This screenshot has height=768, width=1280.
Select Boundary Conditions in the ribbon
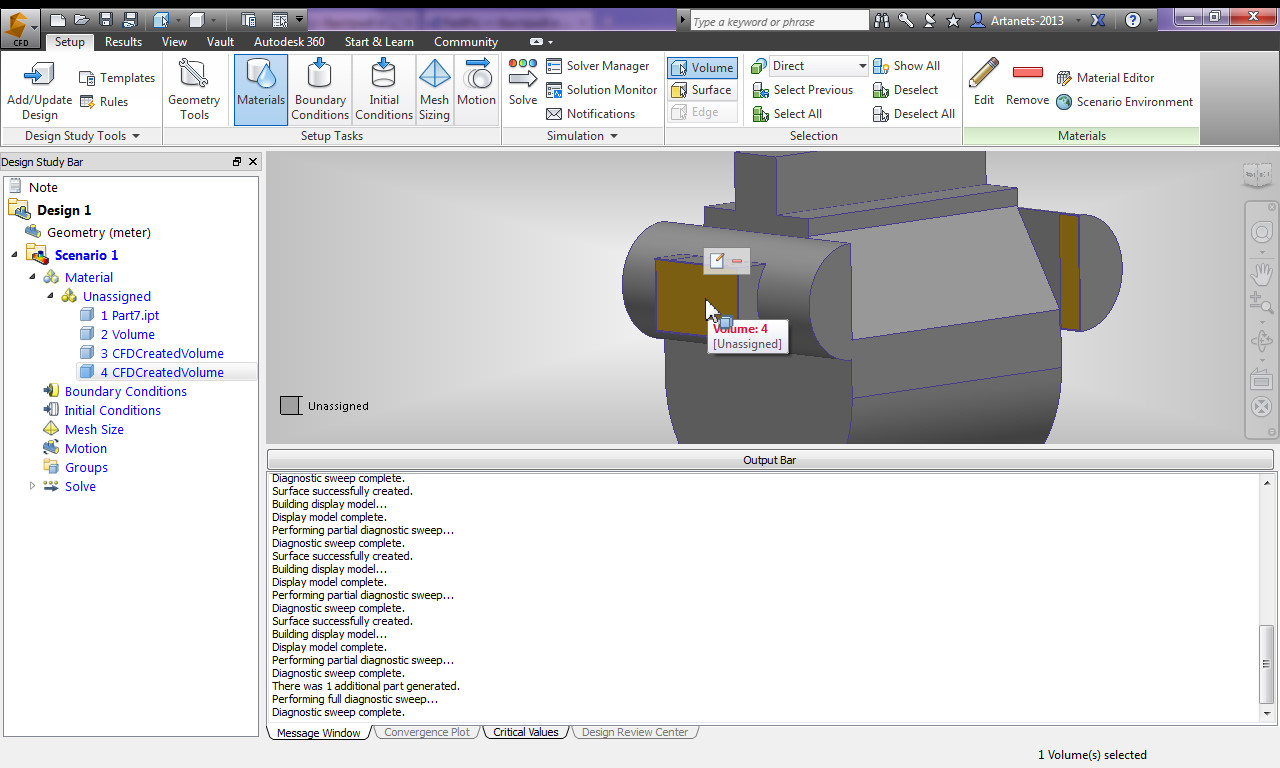coord(320,90)
